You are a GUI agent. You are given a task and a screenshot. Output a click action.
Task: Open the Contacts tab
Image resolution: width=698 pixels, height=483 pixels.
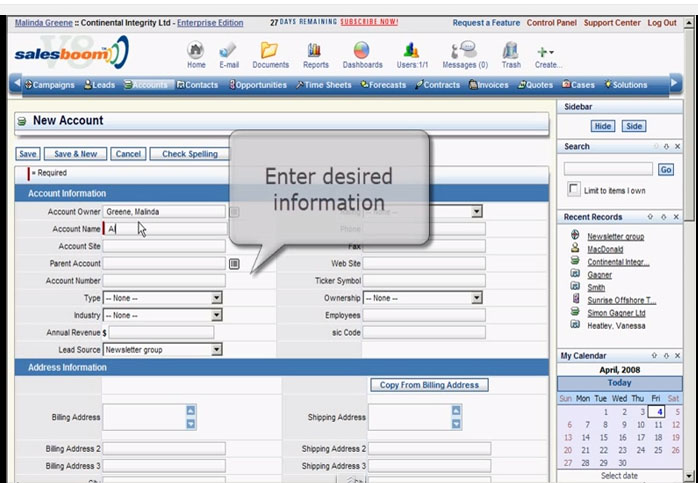(197, 85)
